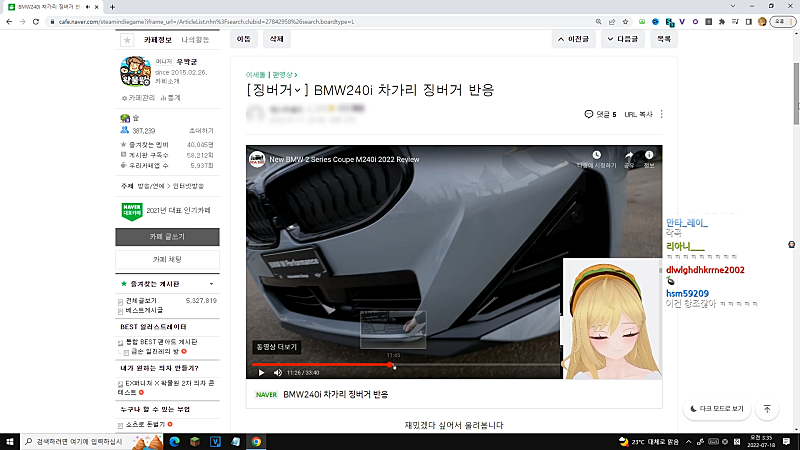Mute the video with the volume icon
The height and width of the screenshot is (450, 800).
[x=277, y=373]
